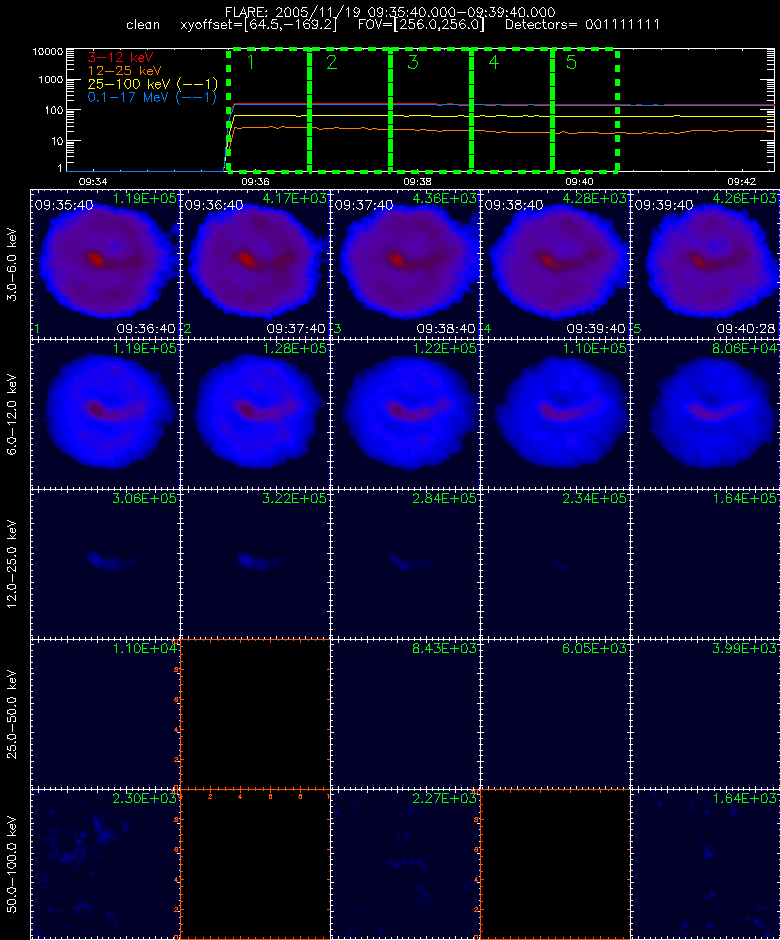Click the '4.26E+03' peak value text
780x940 pixels.
point(745,198)
